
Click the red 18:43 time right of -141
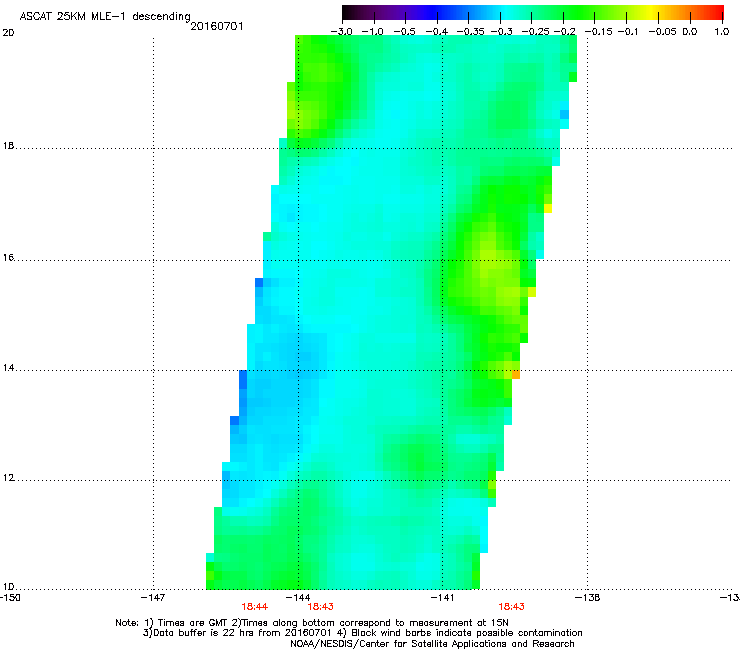coord(512,607)
